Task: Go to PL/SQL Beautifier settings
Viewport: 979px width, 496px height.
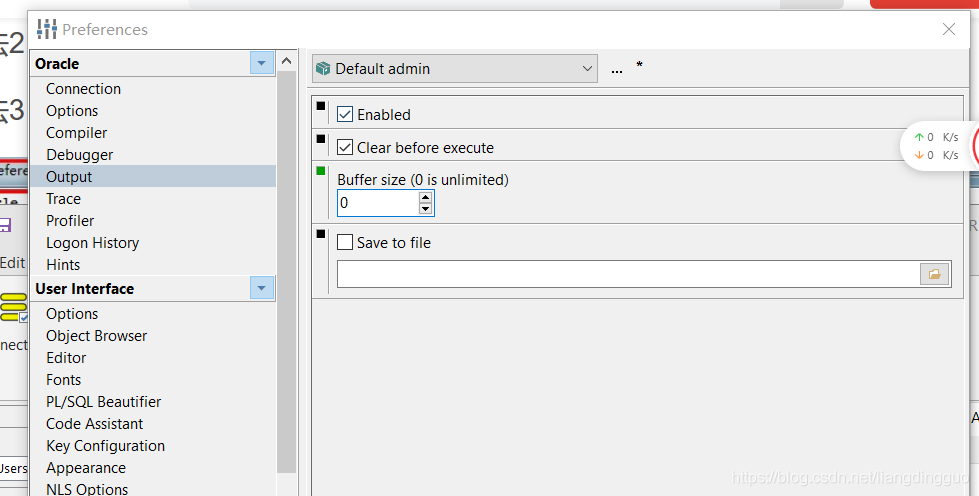Action: [103, 402]
